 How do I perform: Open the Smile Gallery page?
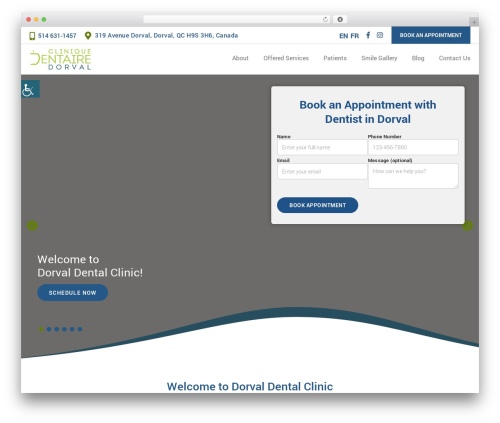click(379, 58)
